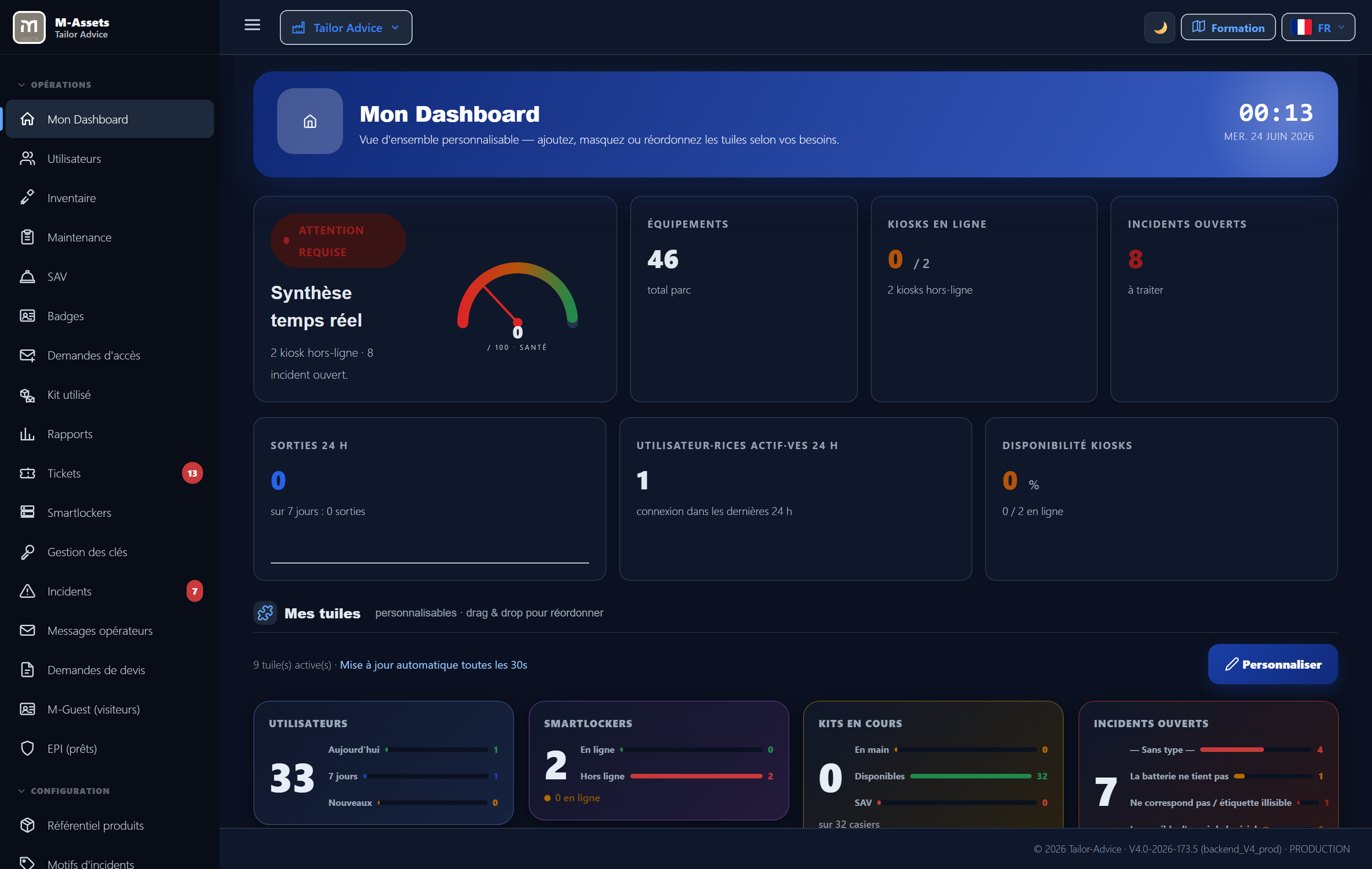
Task: Click the Incidents badge showing 7
Action: click(195, 591)
